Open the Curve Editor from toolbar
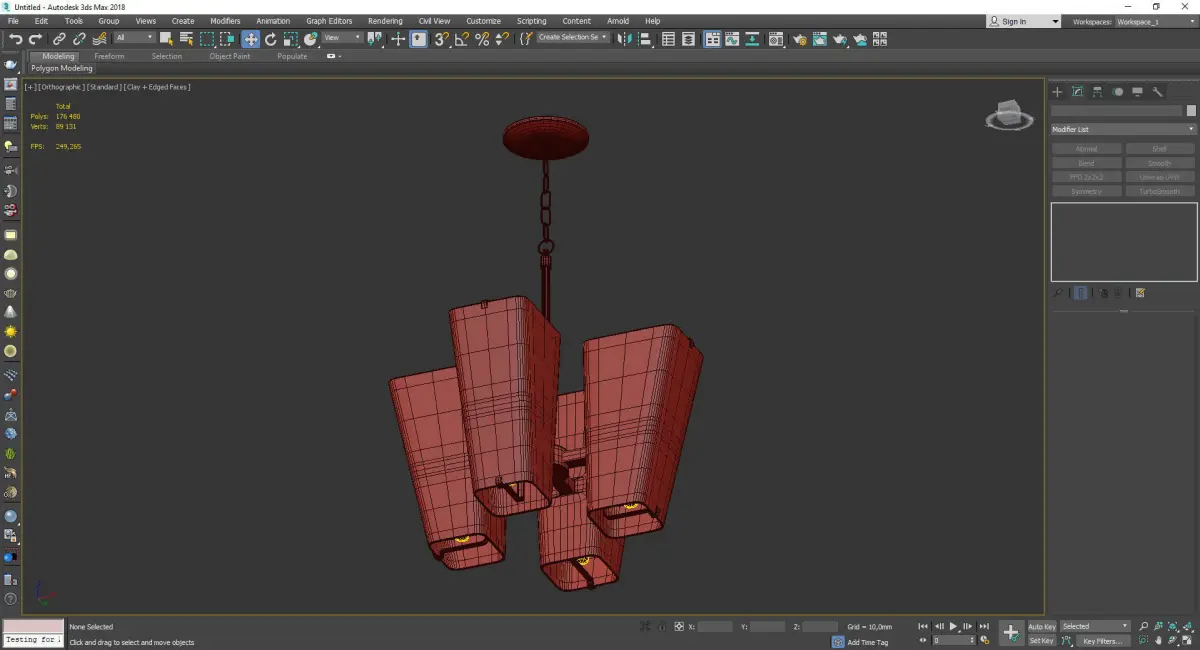 [732, 39]
